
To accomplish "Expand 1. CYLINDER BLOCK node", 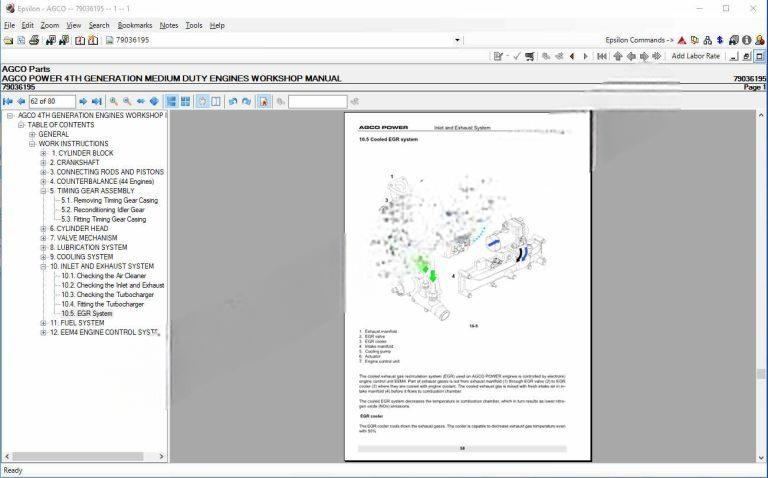I will [x=44, y=153].
